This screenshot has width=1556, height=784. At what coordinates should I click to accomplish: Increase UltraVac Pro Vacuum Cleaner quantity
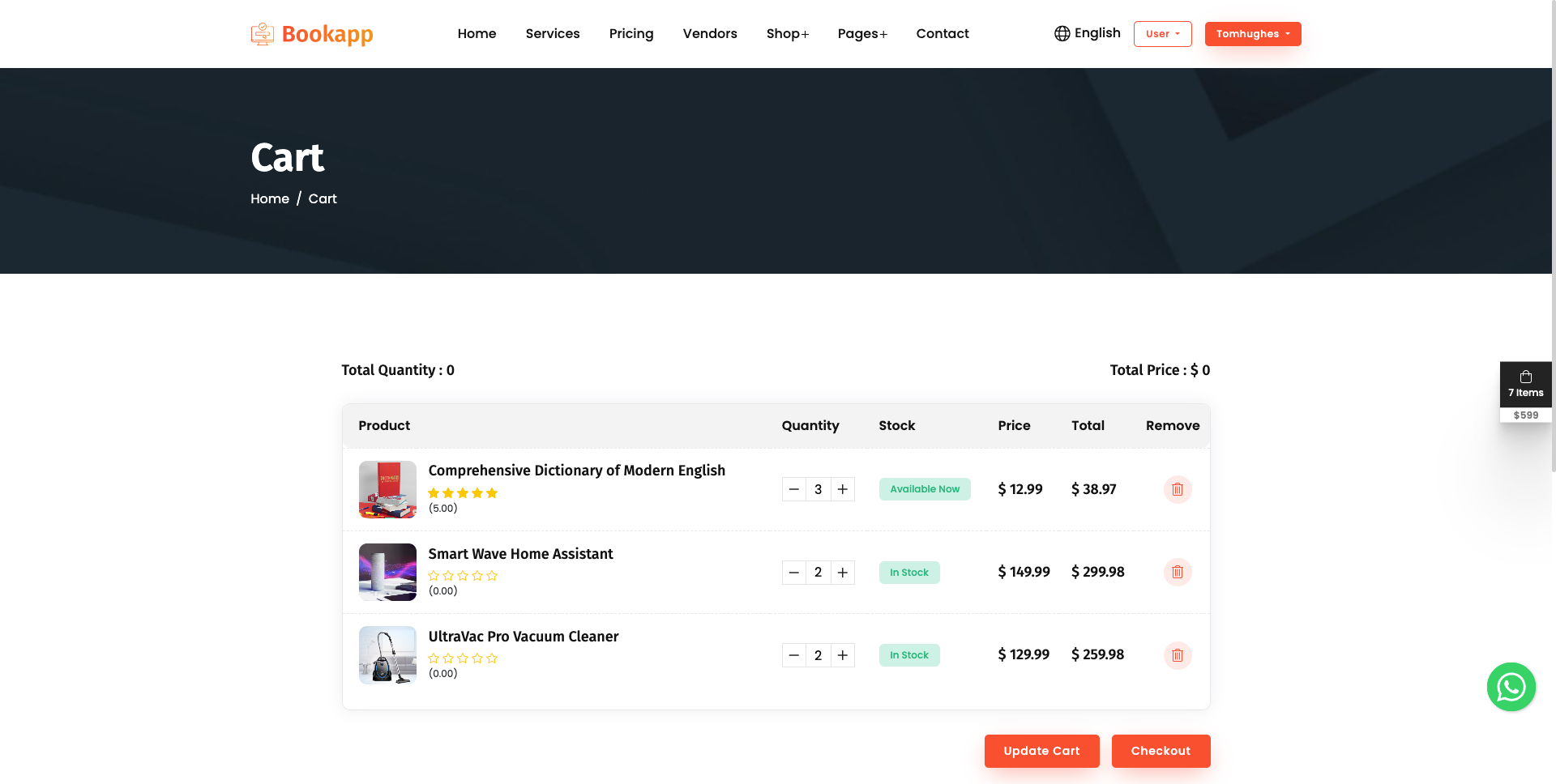click(x=843, y=655)
